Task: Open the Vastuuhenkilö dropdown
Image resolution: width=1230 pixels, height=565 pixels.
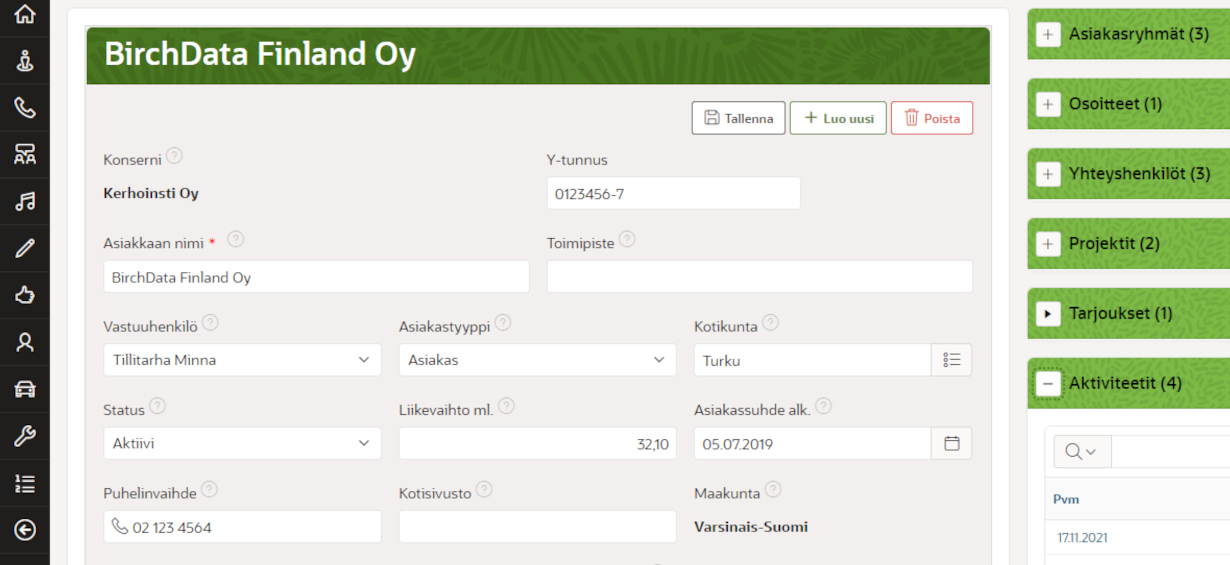Action: (x=242, y=360)
